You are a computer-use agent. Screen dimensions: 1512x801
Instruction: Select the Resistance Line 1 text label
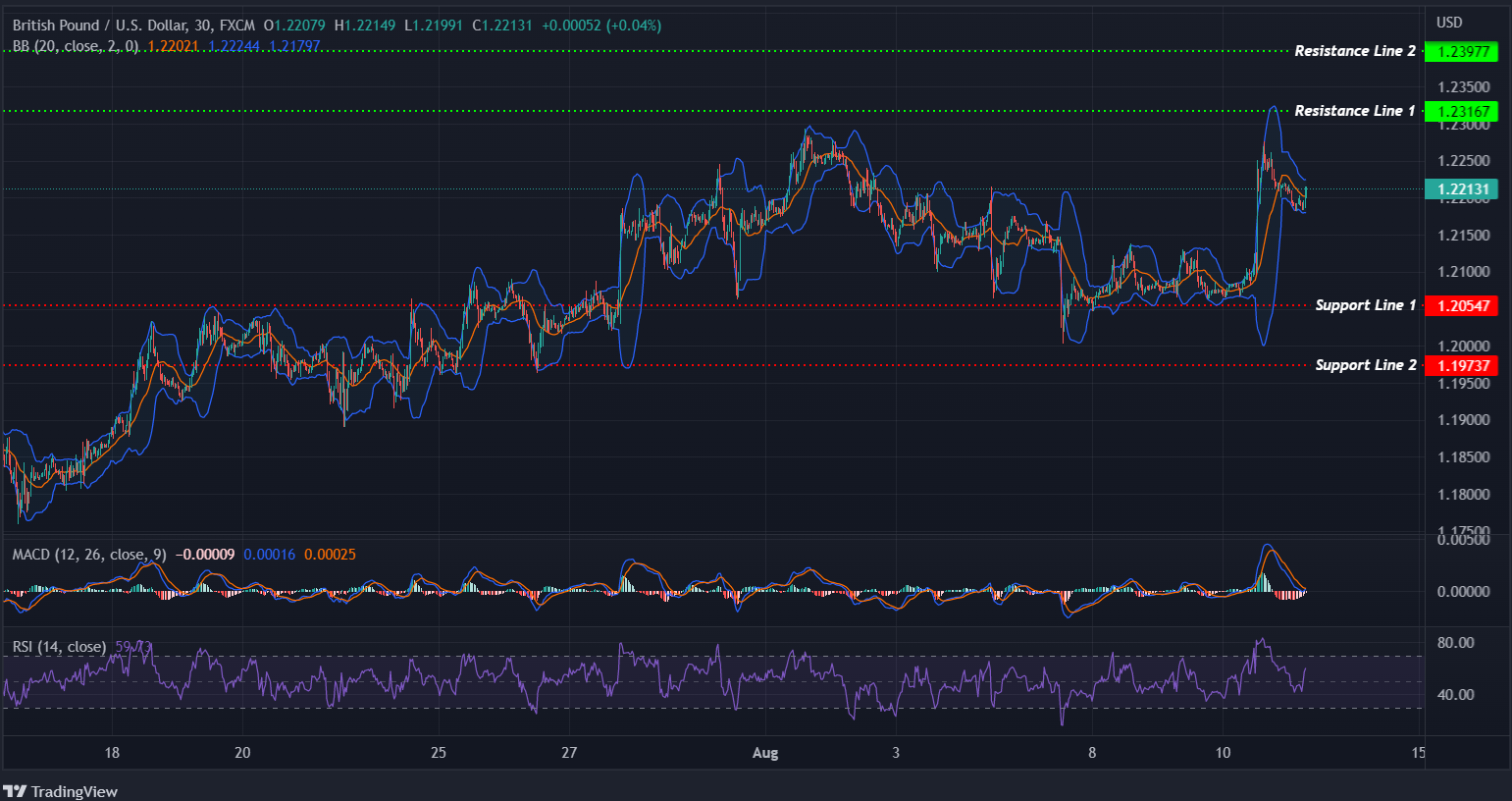coord(1355,110)
